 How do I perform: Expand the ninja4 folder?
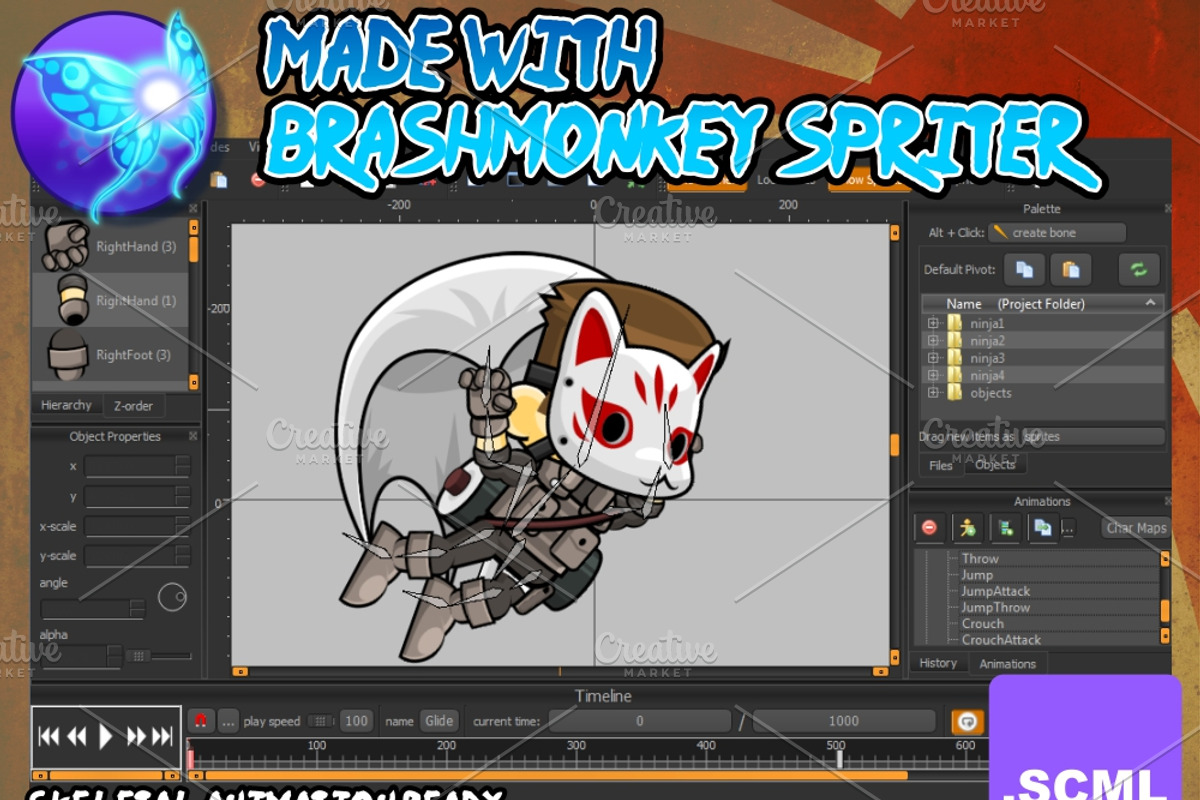(933, 375)
